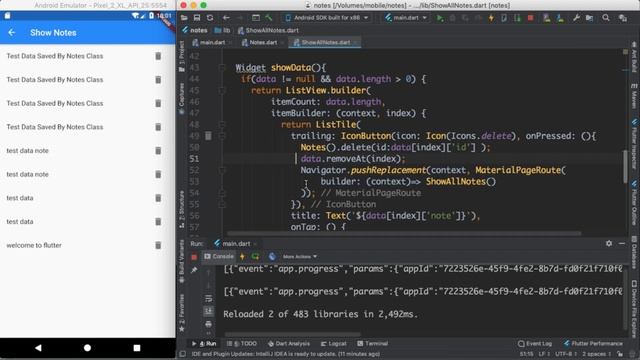Click the print icon in console sidebar
This screenshot has width=640, height=360.
pos(209,324)
